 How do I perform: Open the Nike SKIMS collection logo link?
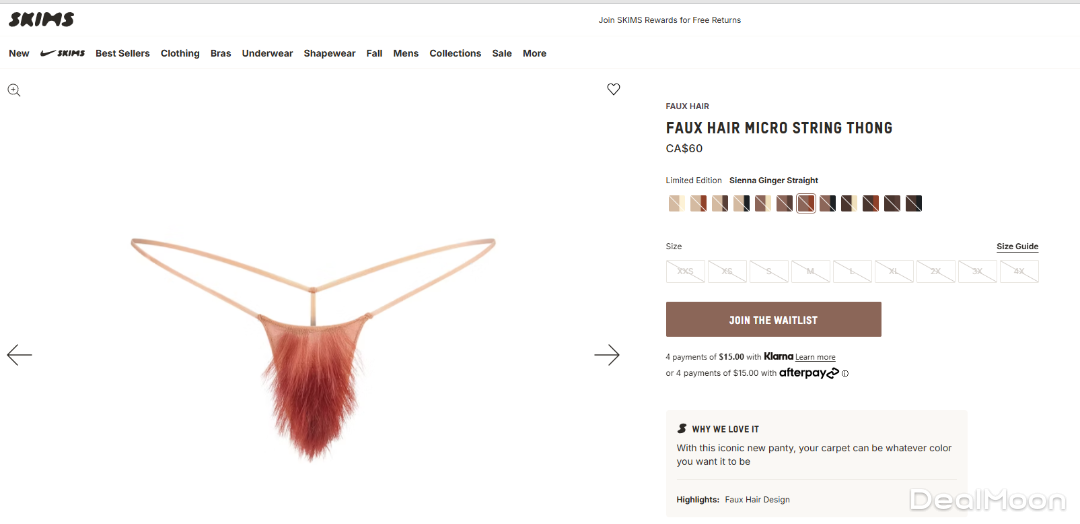click(63, 53)
